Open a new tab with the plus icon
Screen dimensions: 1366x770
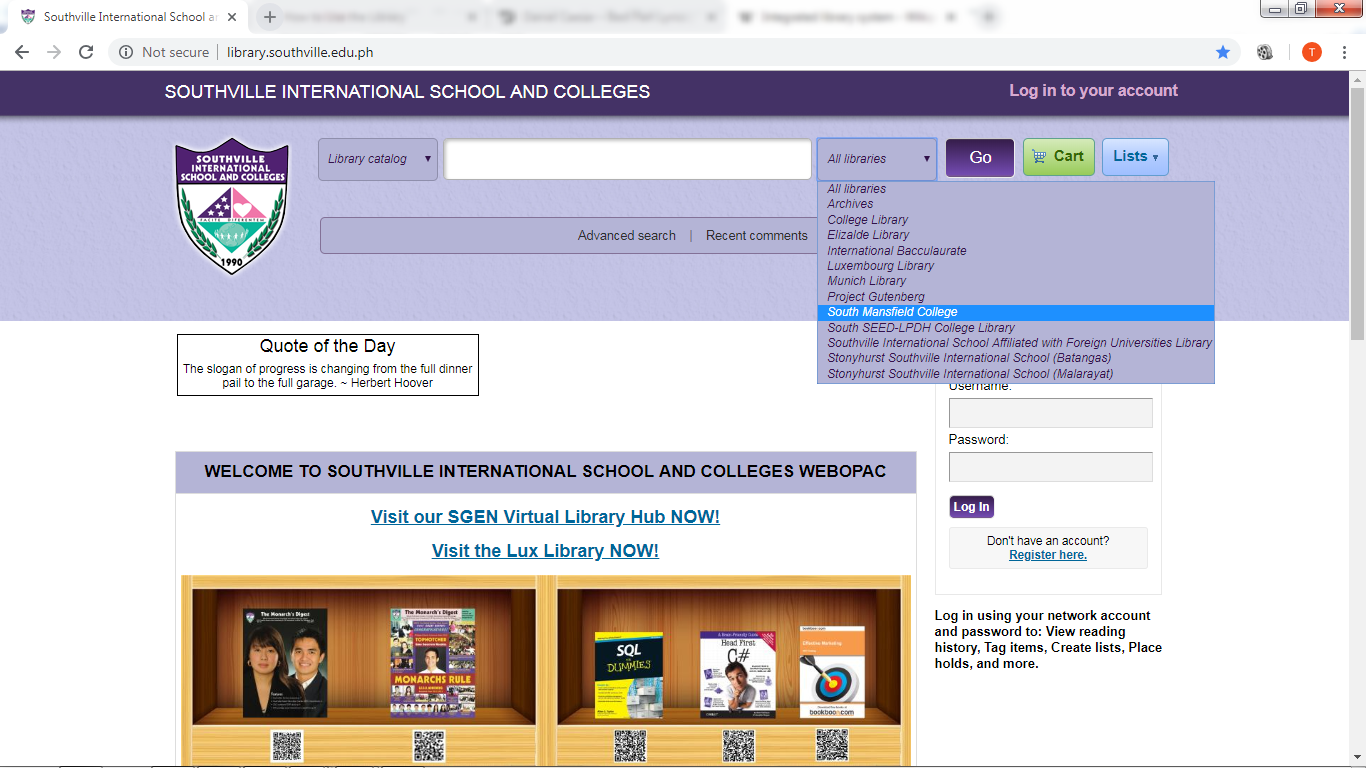pos(269,17)
